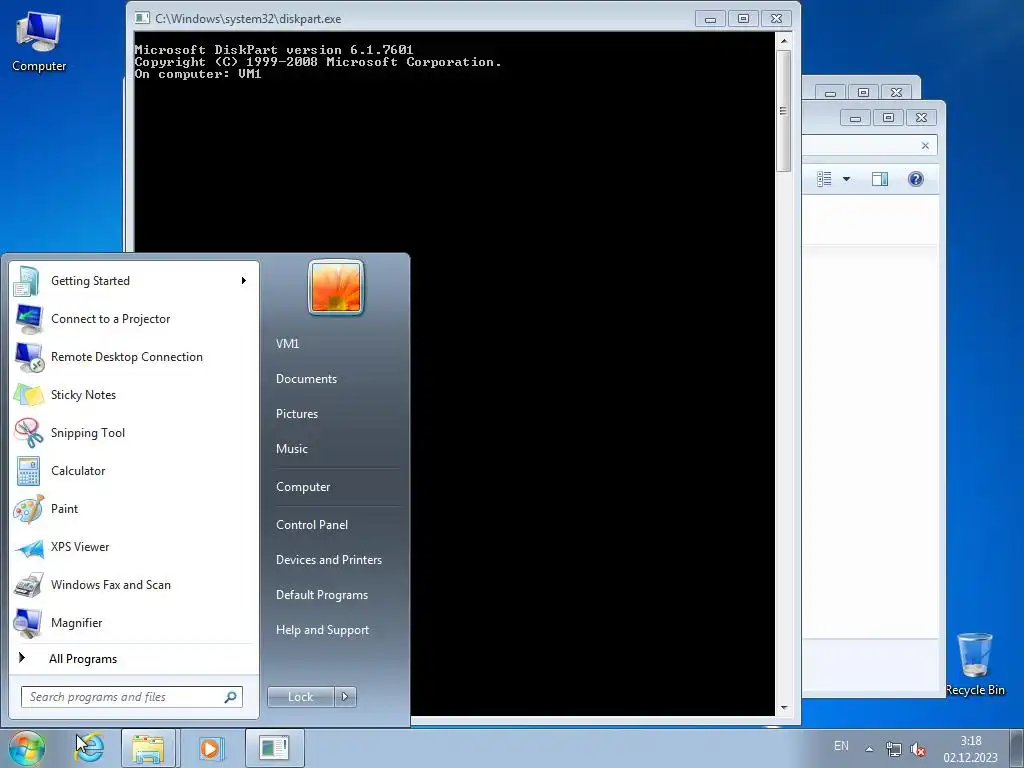This screenshot has width=1024, height=768.
Task: Open Windows Explorer taskbar icon
Action: (148, 748)
